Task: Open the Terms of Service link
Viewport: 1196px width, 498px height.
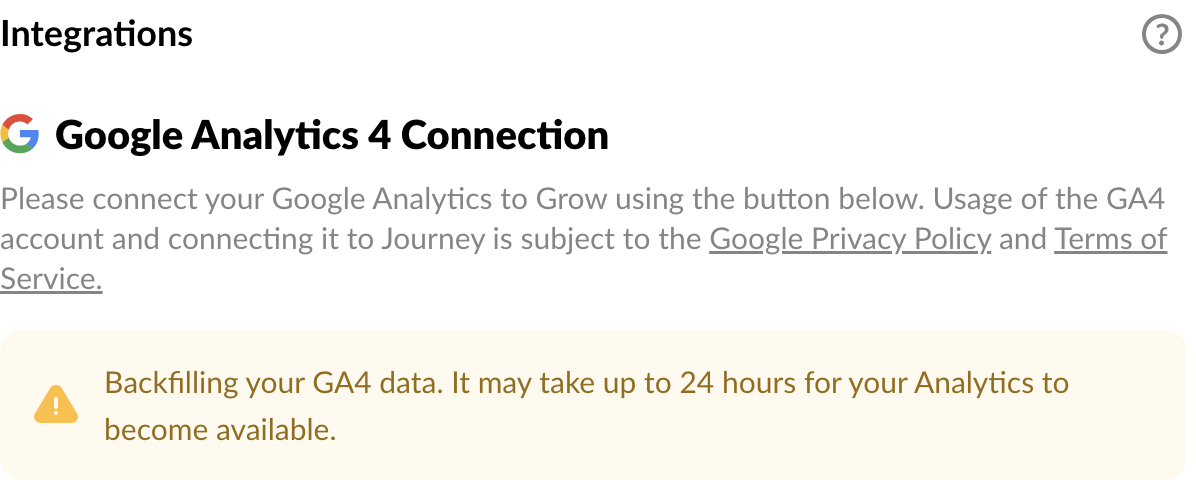Action: tap(1110, 240)
